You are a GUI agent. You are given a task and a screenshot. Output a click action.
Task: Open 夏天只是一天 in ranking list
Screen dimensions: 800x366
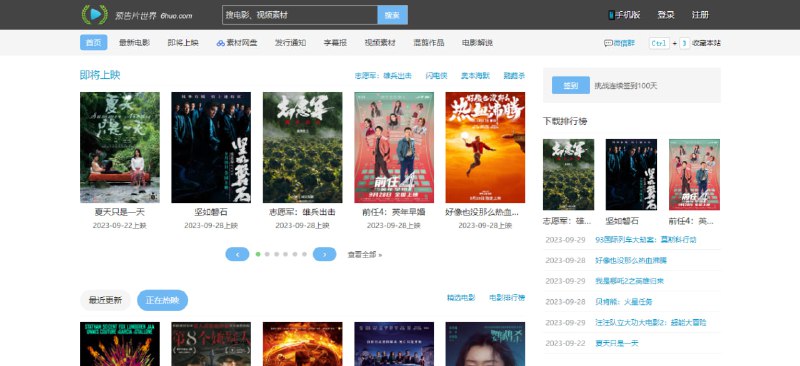click(x=617, y=343)
